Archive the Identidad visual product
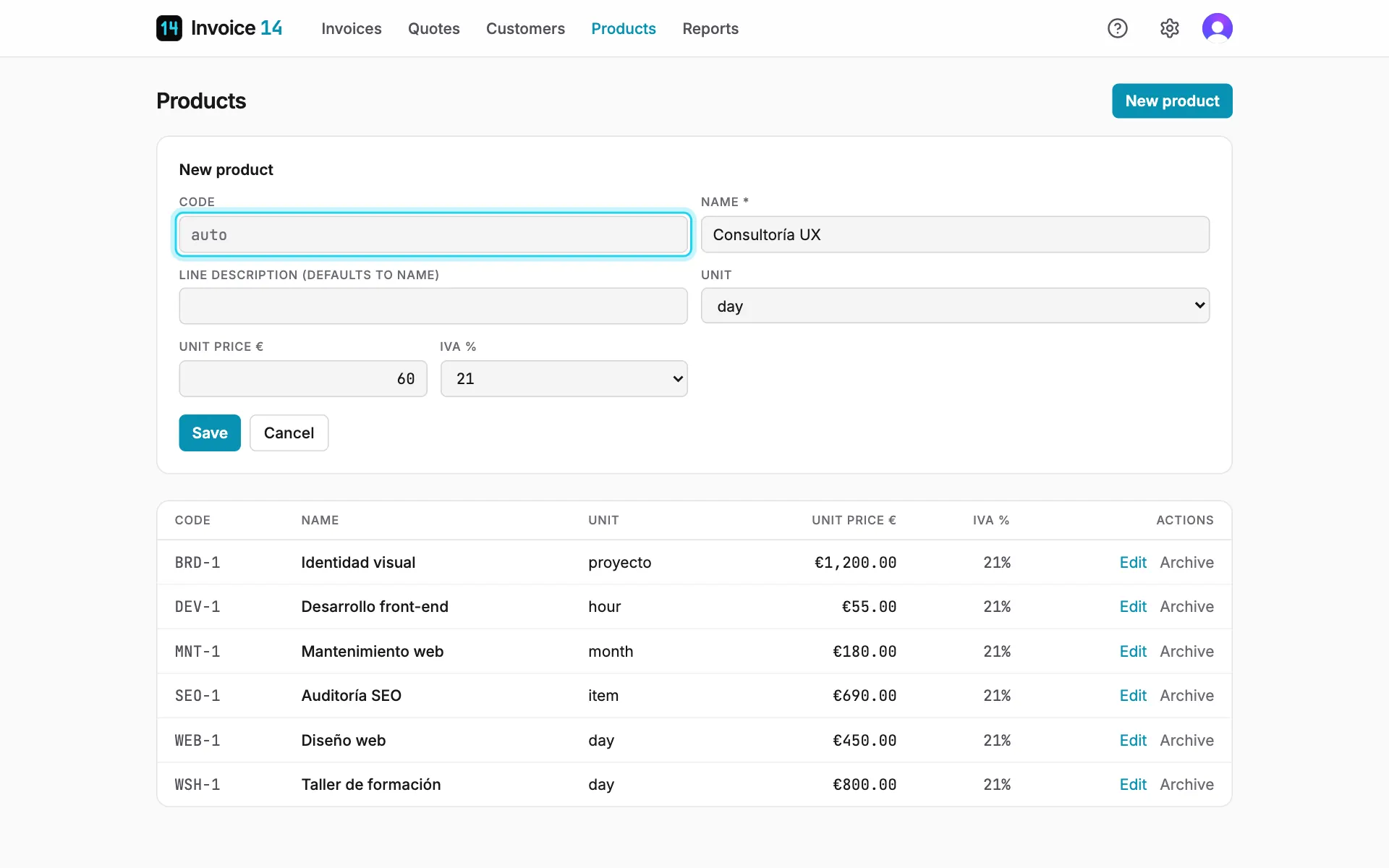The width and height of the screenshot is (1389, 868). tap(1186, 562)
